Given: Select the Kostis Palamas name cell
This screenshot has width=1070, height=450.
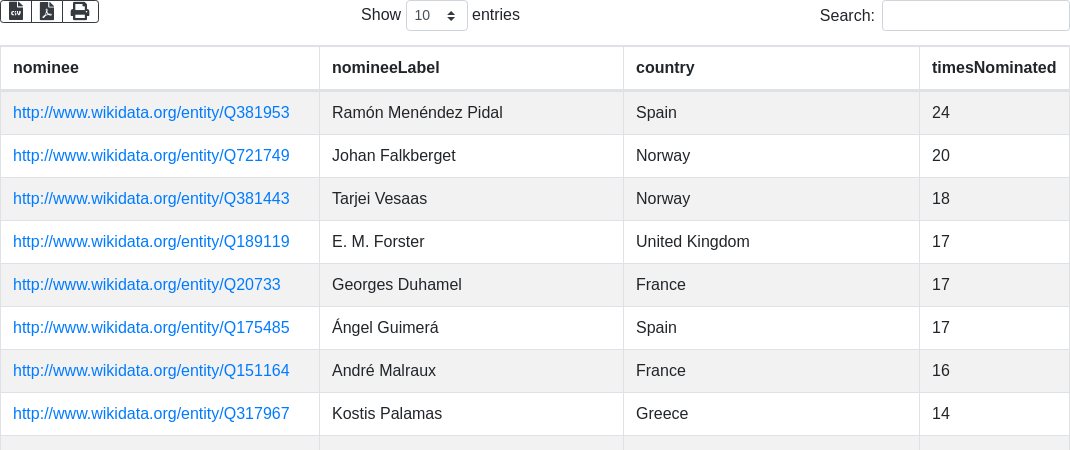Looking at the screenshot, I should [x=472, y=414].
